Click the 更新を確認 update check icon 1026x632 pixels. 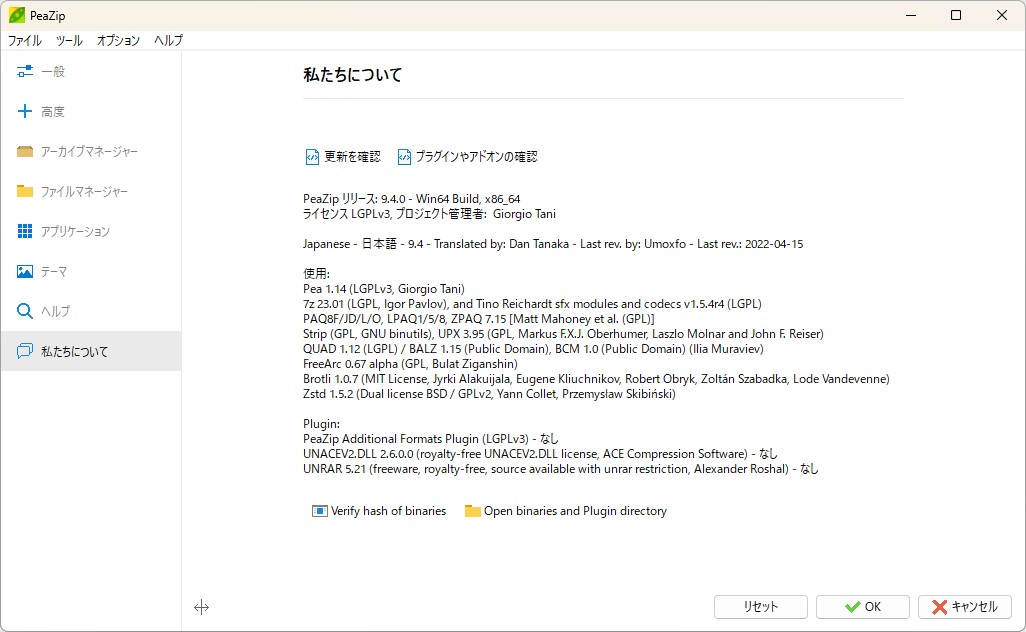(x=314, y=156)
